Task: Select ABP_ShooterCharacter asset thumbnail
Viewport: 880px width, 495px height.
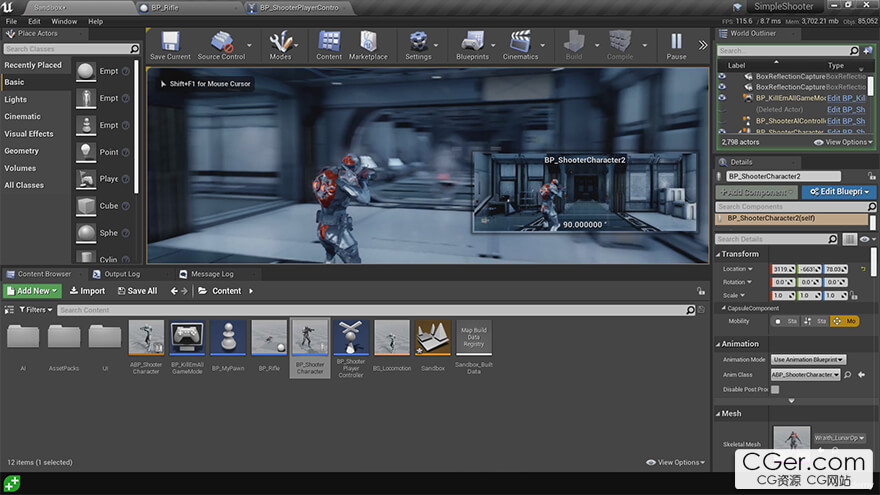Action: (146, 337)
